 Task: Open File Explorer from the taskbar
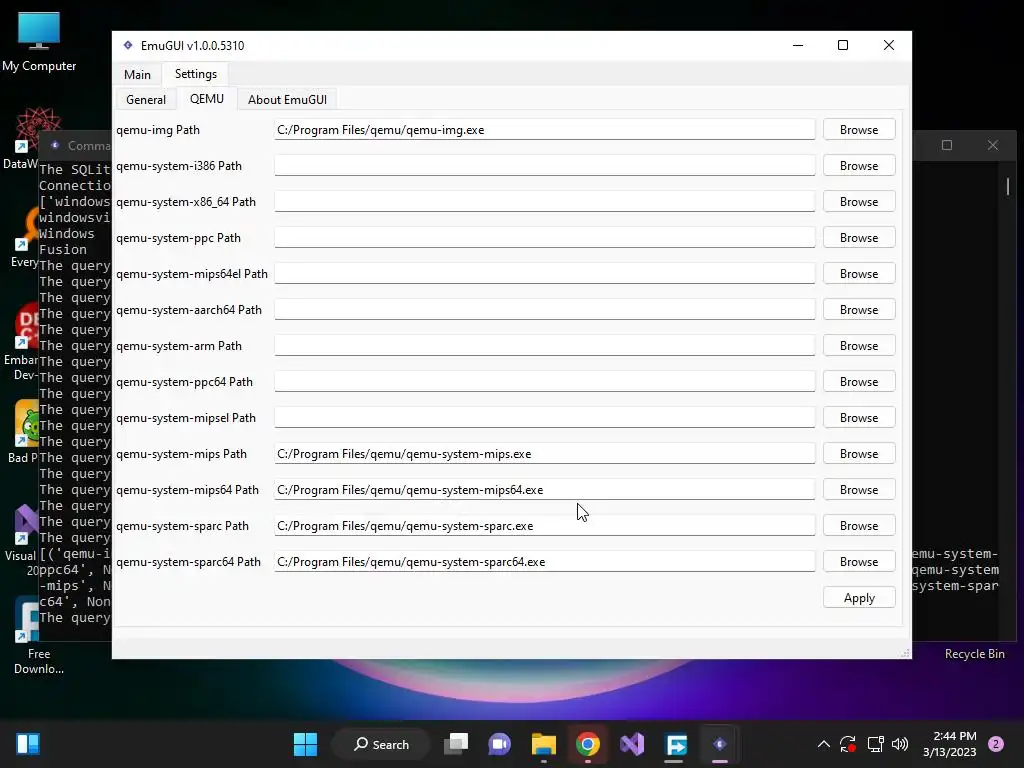pyautogui.click(x=543, y=744)
